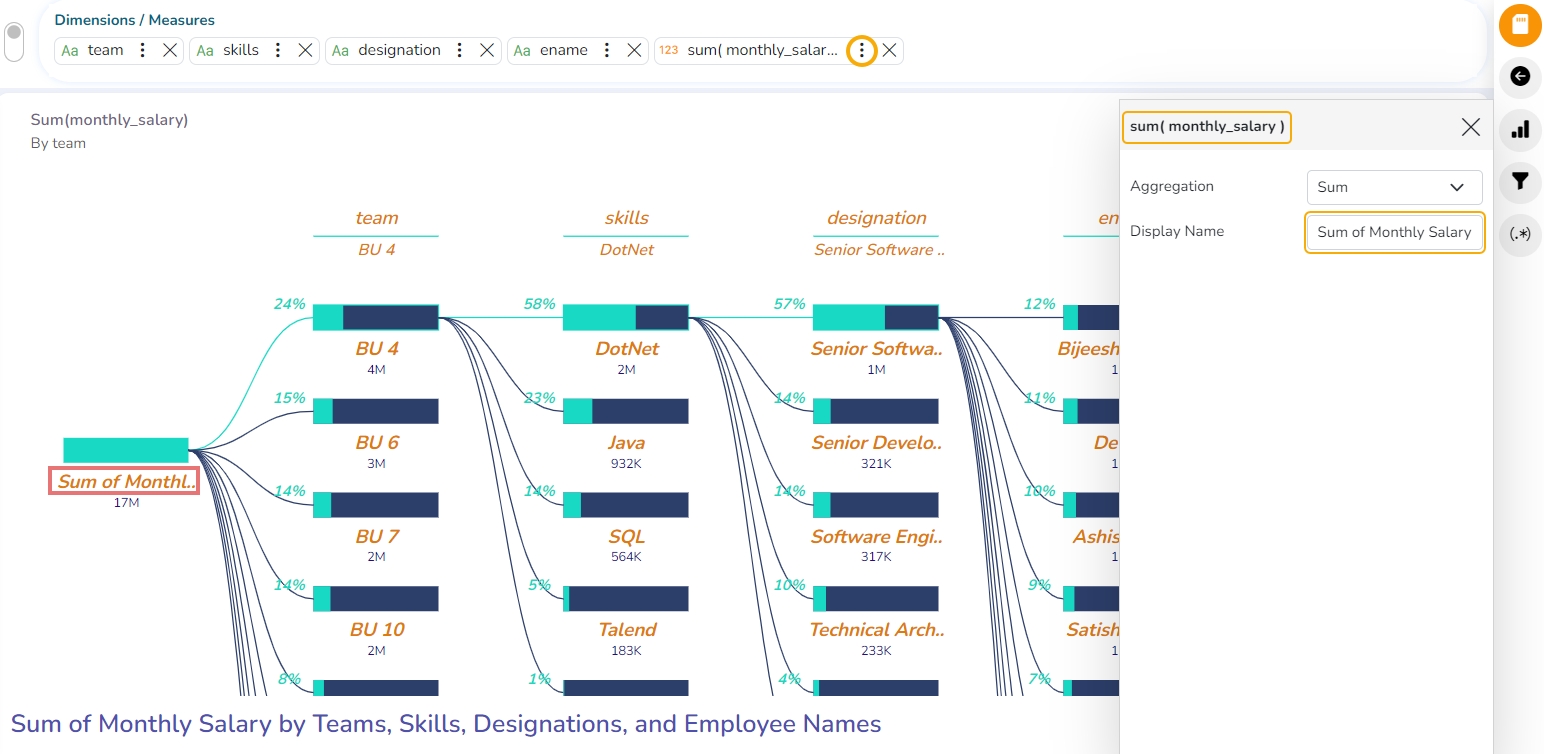
Task: Remove the team dimension chip
Action: coord(170,50)
